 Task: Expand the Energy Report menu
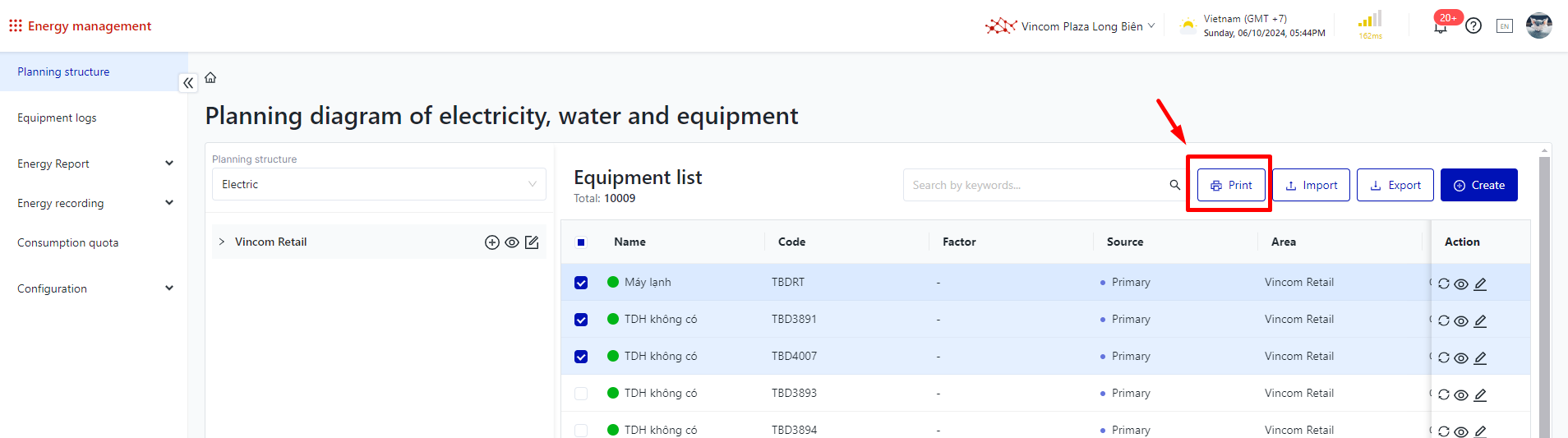point(94,164)
